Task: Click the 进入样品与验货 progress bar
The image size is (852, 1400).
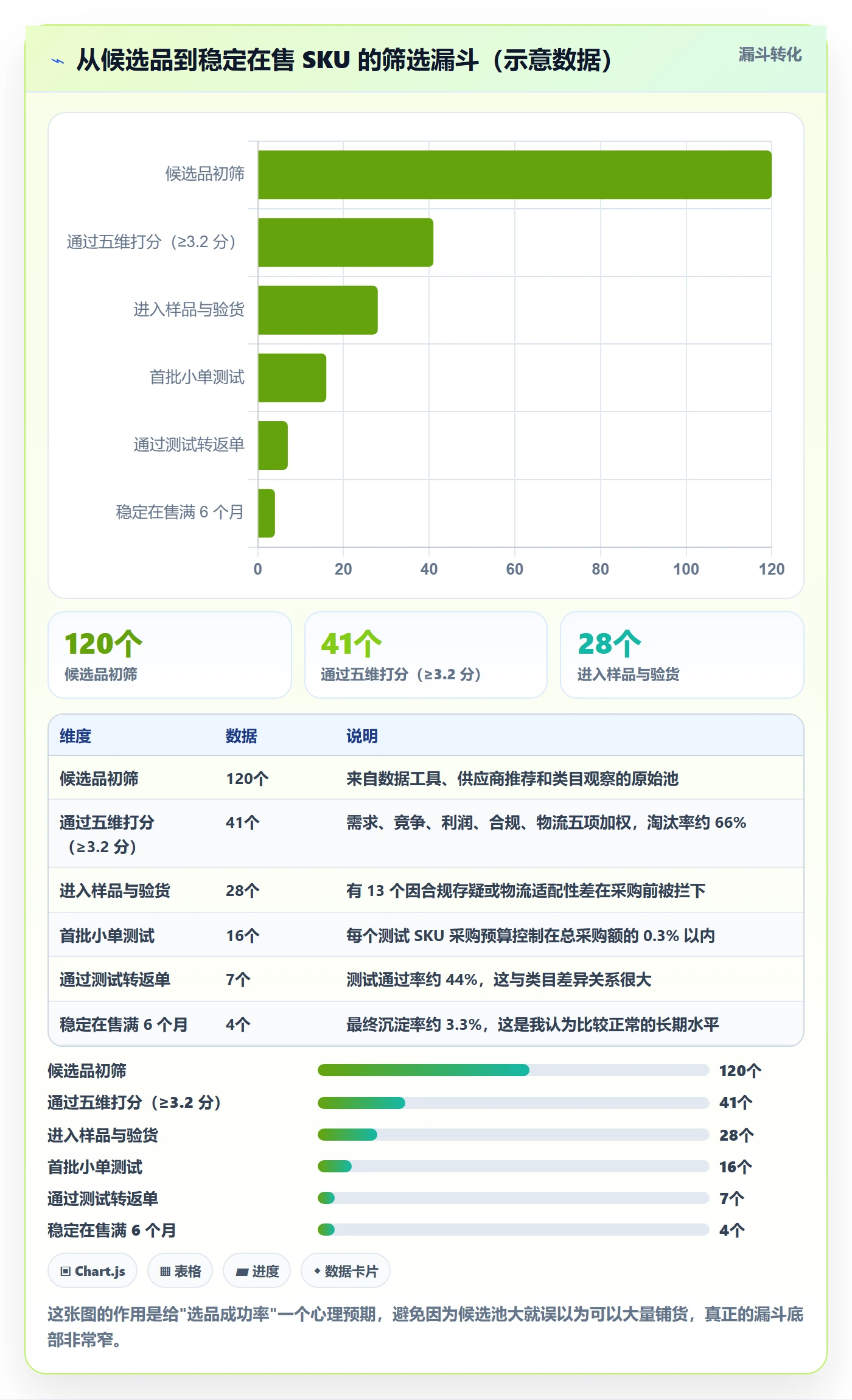Action: point(513,1135)
